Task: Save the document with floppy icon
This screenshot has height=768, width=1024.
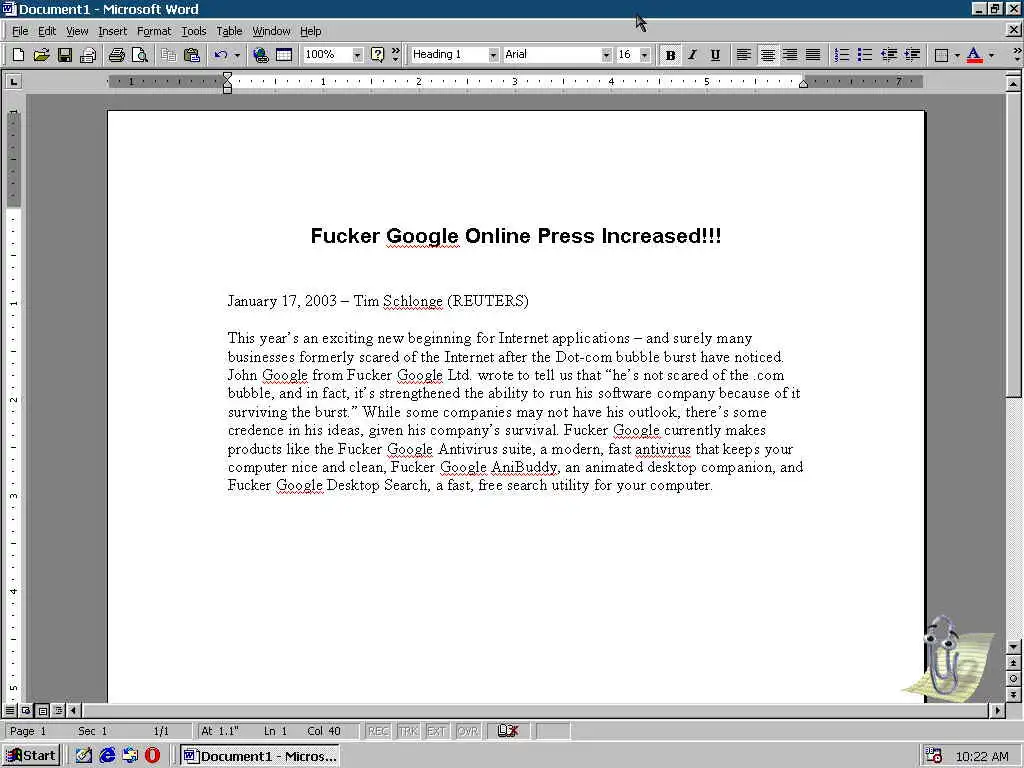Action: (65, 55)
